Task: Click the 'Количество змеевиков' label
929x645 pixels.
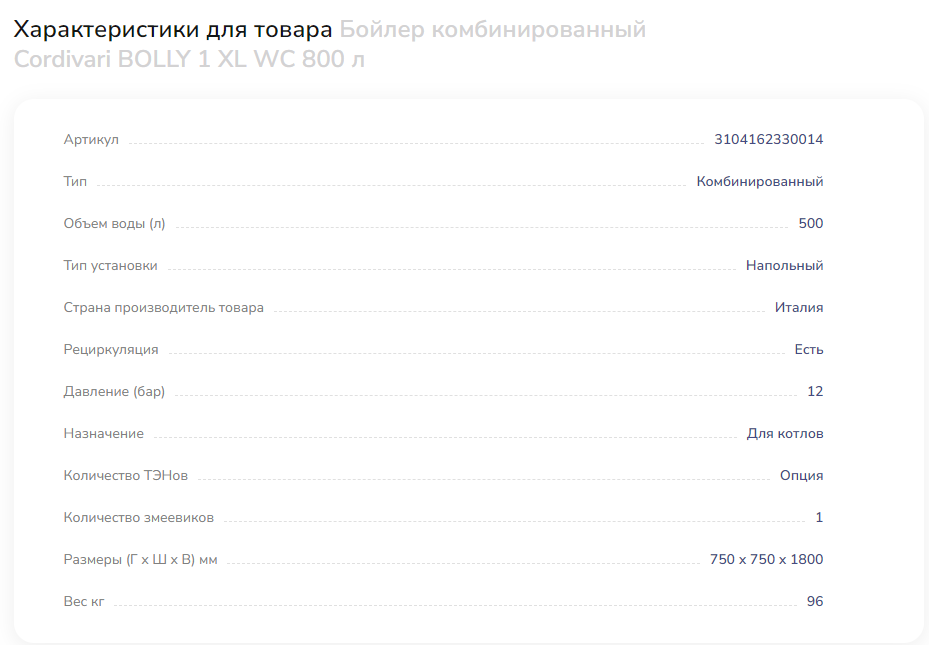Action: point(139,518)
